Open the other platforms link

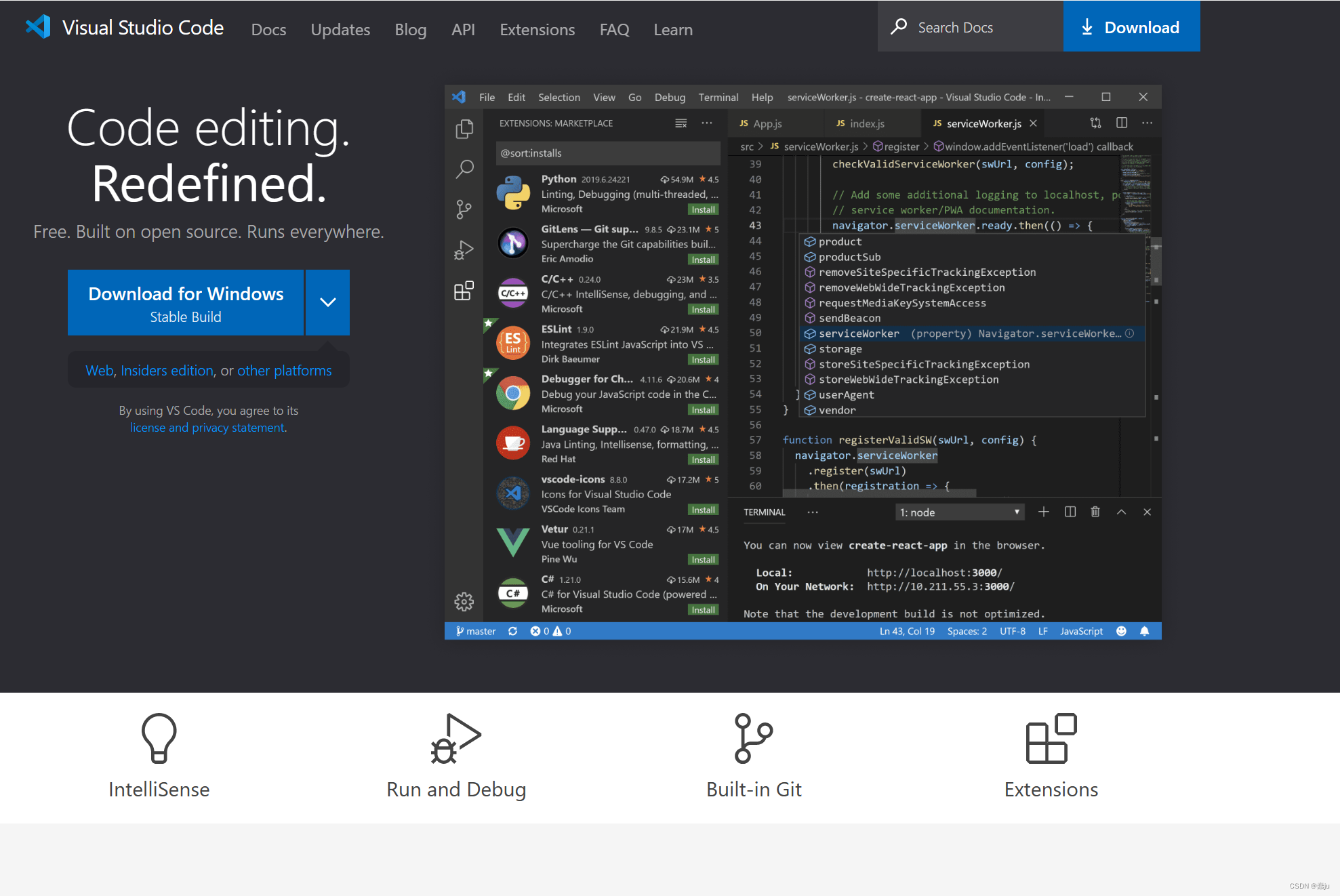(x=284, y=371)
